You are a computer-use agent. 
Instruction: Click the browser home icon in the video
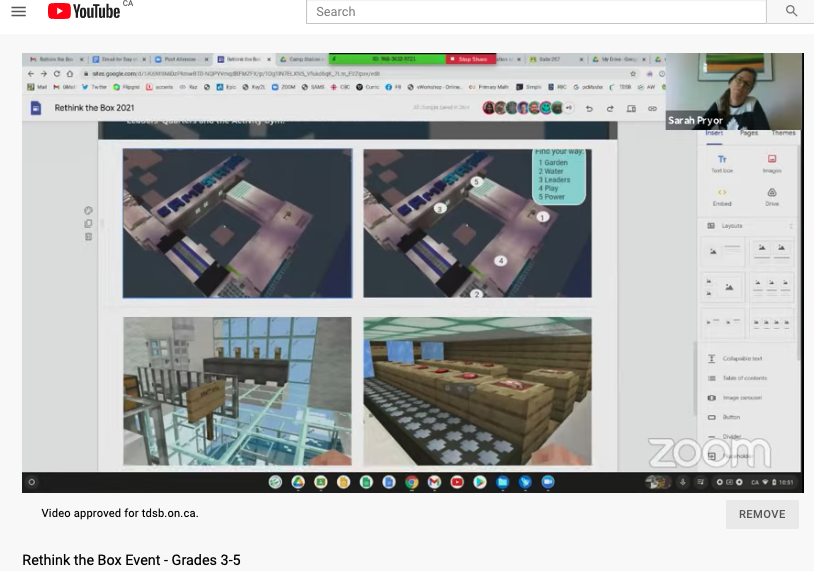pyautogui.click(x=70, y=74)
